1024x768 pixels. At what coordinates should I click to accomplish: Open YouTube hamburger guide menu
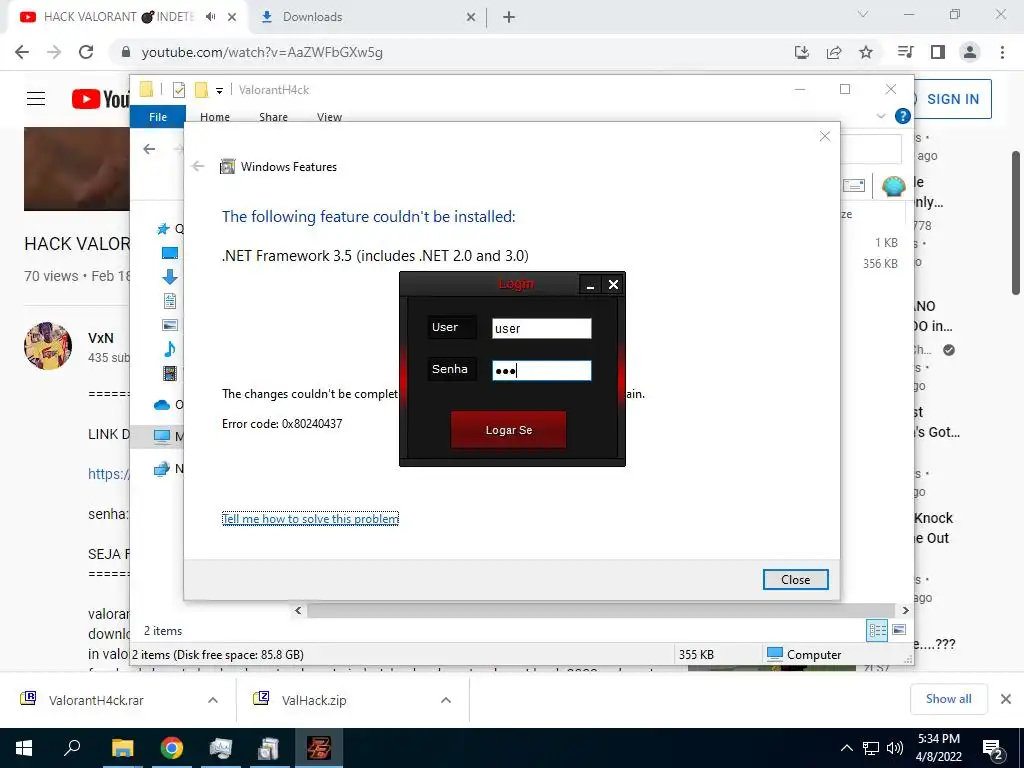pyautogui.click(x=36, y=99)
